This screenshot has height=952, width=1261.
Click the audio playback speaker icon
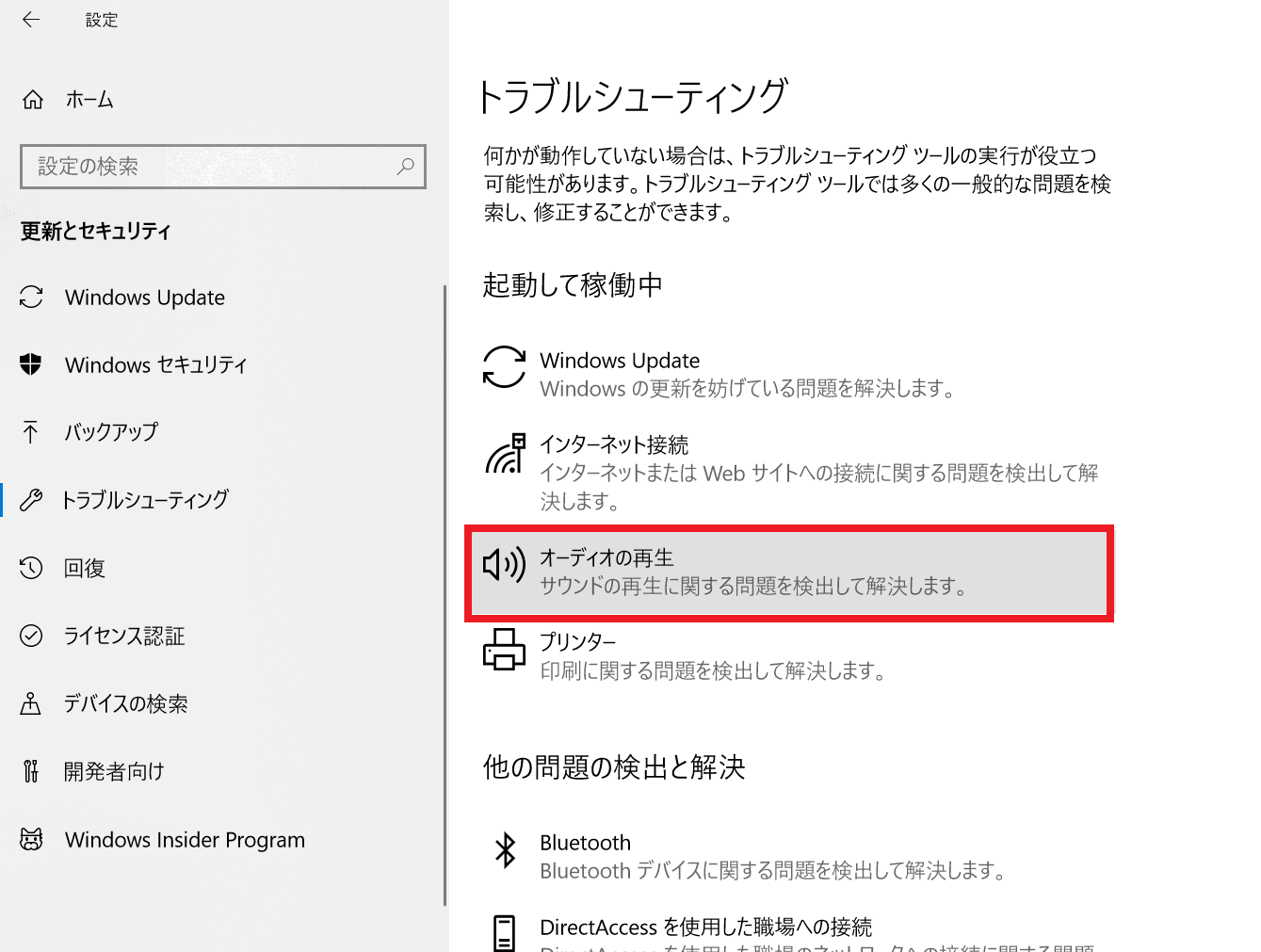504,564
